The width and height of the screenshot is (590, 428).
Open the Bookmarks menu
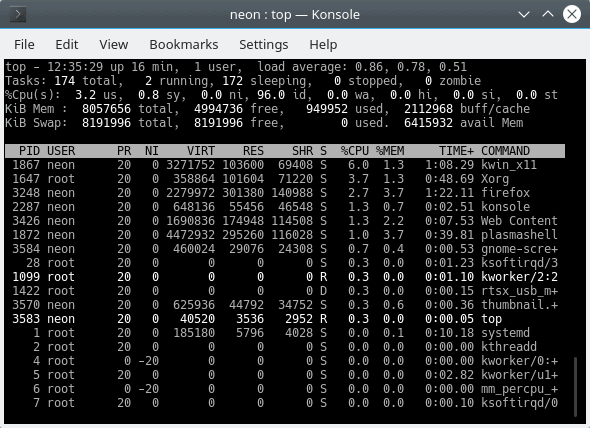click(184, 45)
